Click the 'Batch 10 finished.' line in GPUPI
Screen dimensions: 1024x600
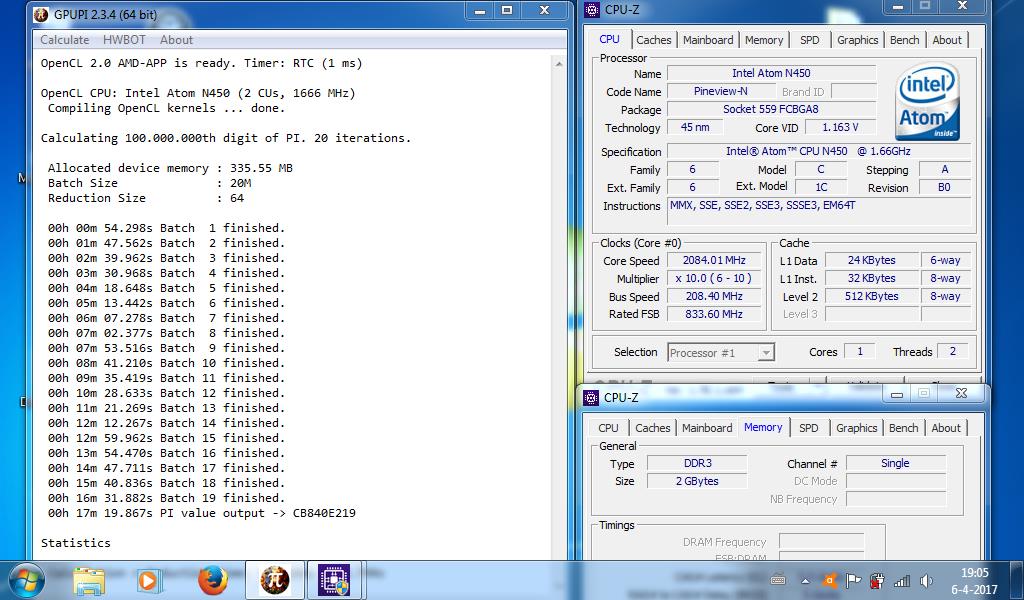coord(166,363)
